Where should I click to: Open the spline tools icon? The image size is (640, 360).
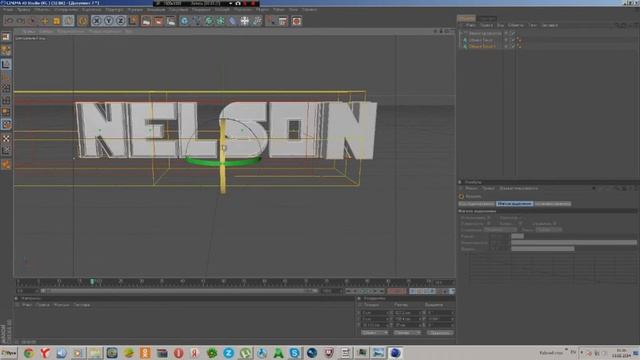point(196,20)
